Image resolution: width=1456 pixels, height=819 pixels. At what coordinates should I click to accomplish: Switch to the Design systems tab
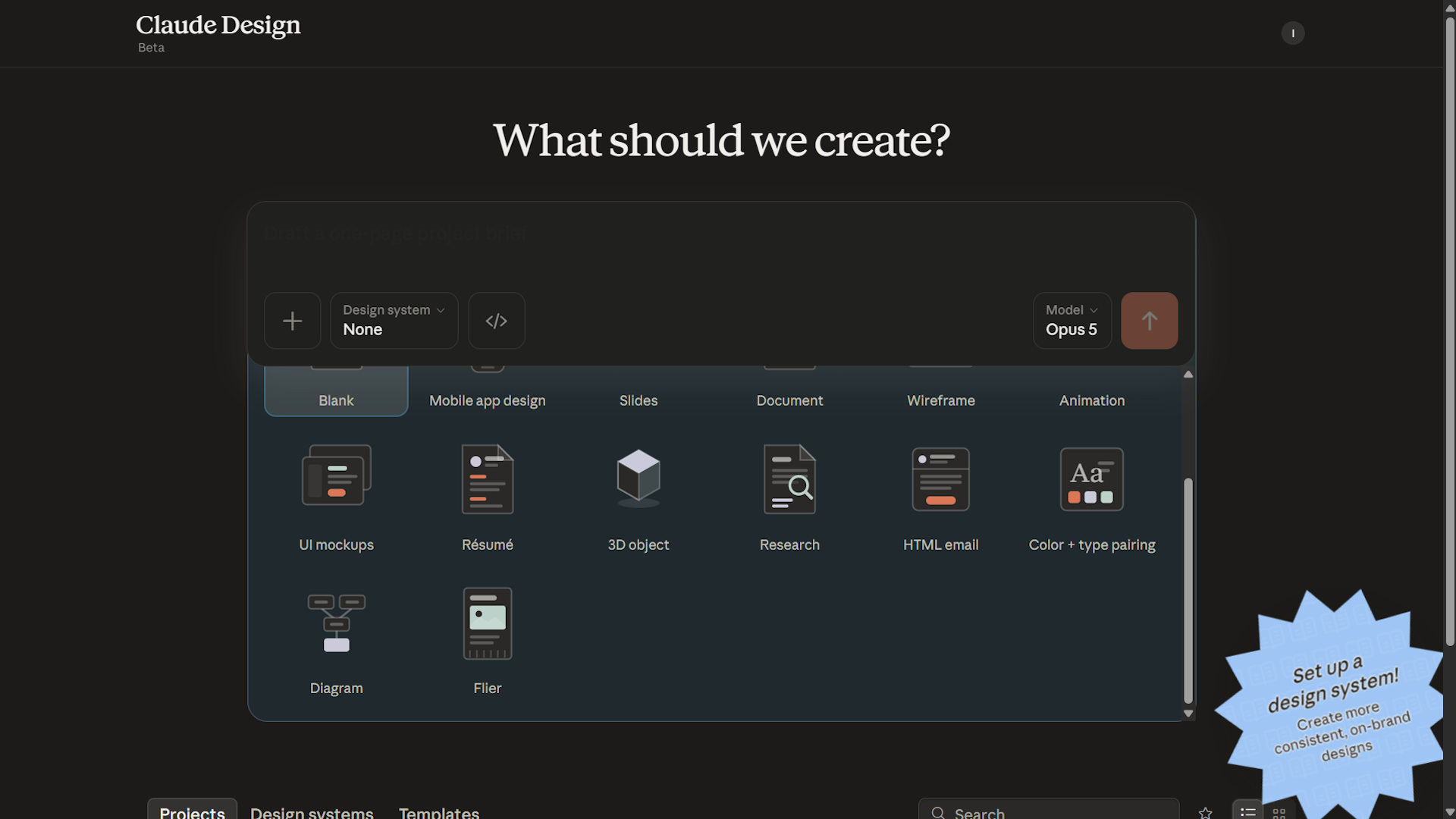[312, 812]
